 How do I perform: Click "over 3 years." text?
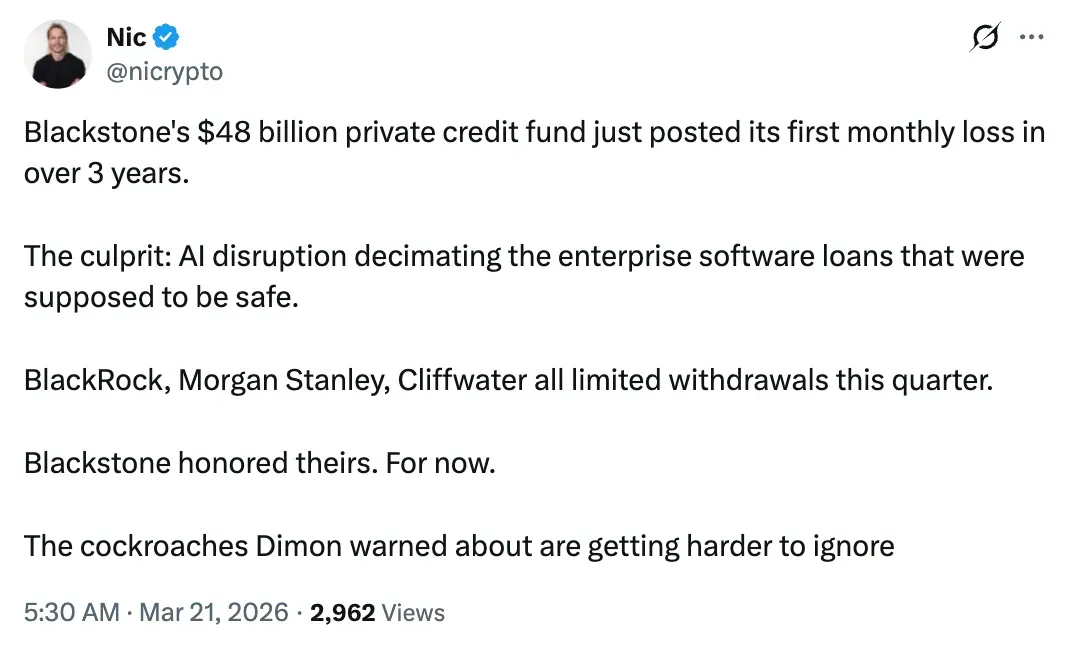click(x=106, y=176)
